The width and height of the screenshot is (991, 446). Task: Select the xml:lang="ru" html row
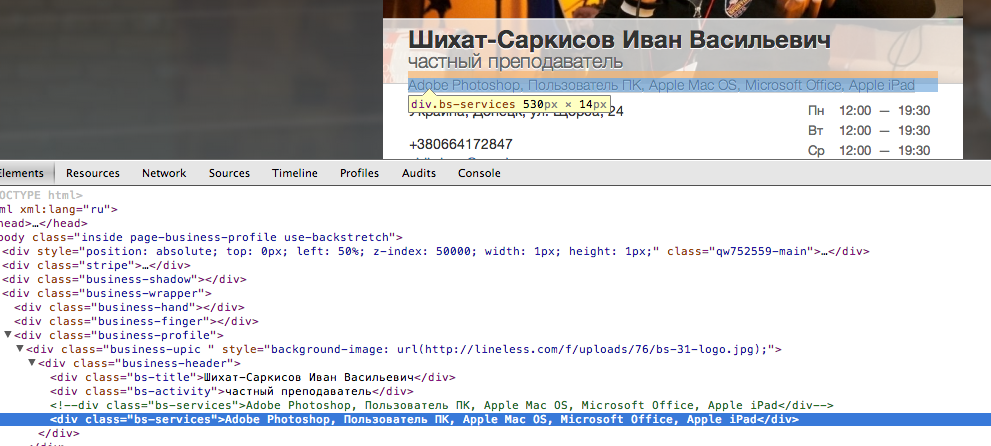tap(58, 209)
